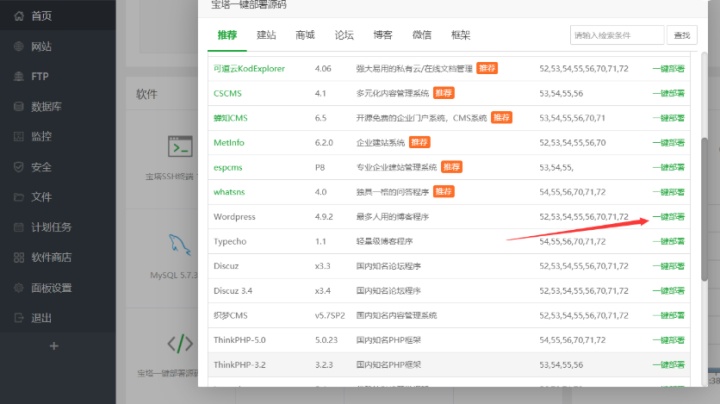This screenshot has width=720, height=404.
Task: Click one-click deploy for MetInfo
Action: point(669,142)
